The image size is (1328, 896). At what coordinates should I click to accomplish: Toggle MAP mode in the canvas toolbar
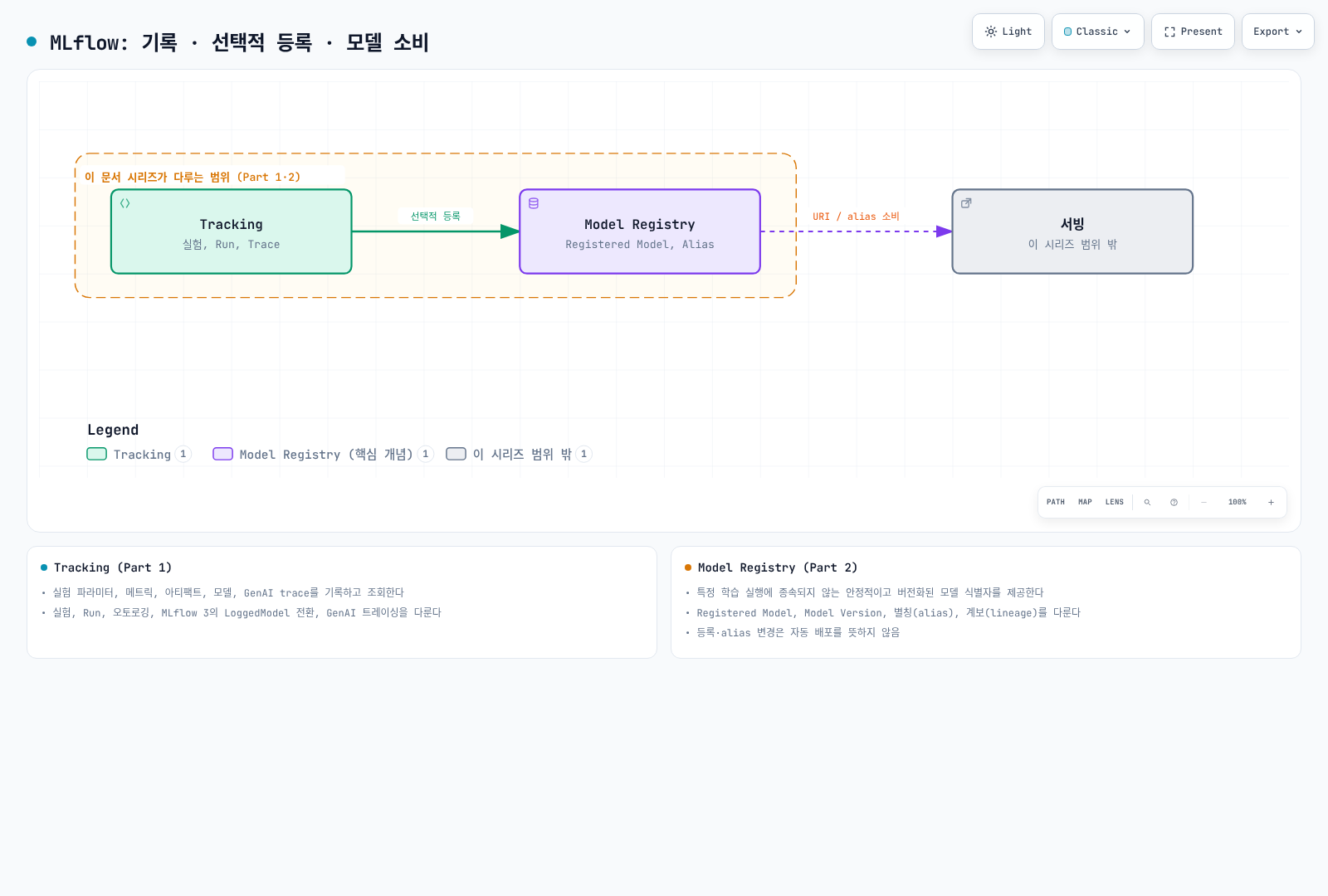point(1085,502)
